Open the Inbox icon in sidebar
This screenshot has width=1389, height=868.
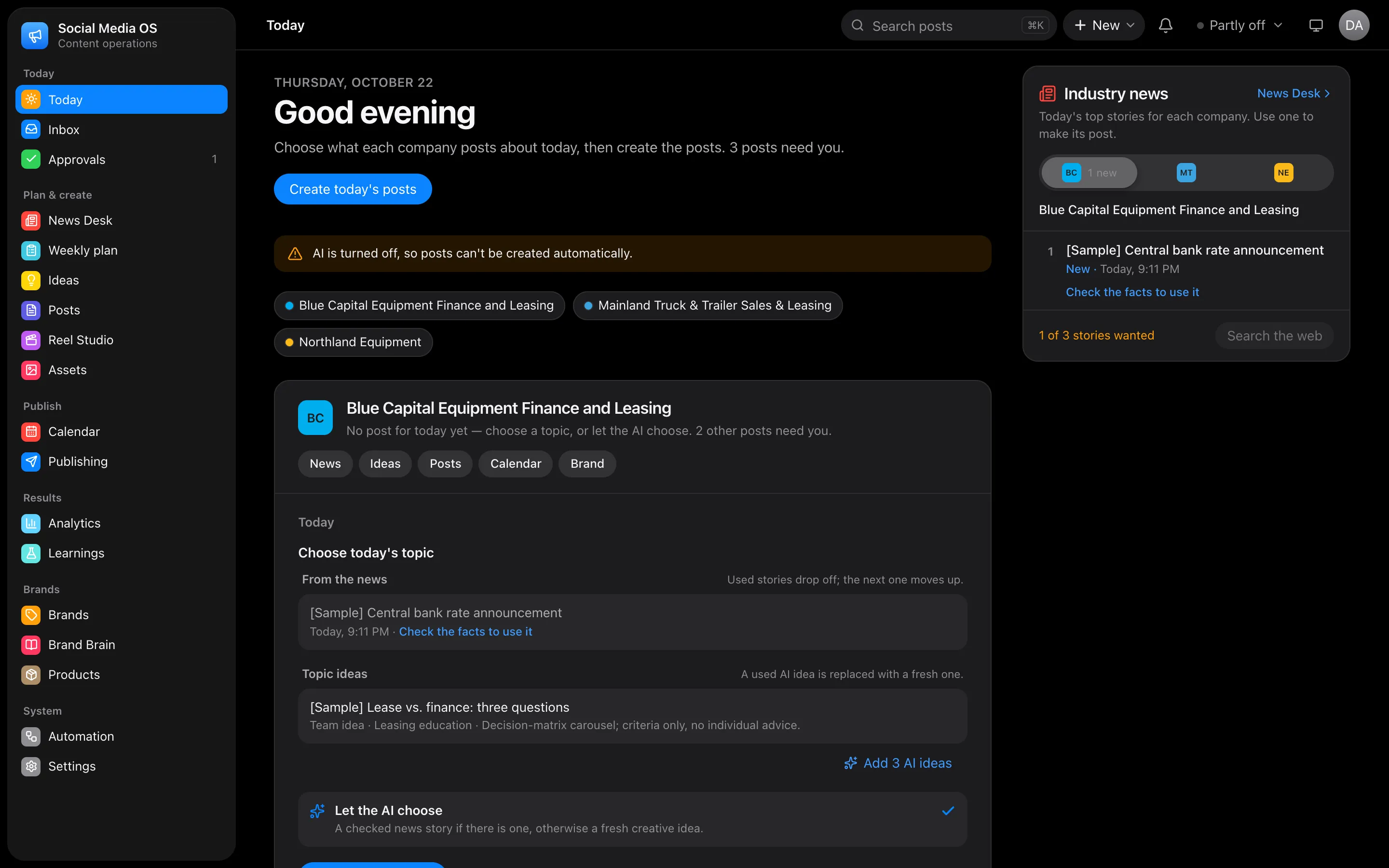click(x=31, y=130)
